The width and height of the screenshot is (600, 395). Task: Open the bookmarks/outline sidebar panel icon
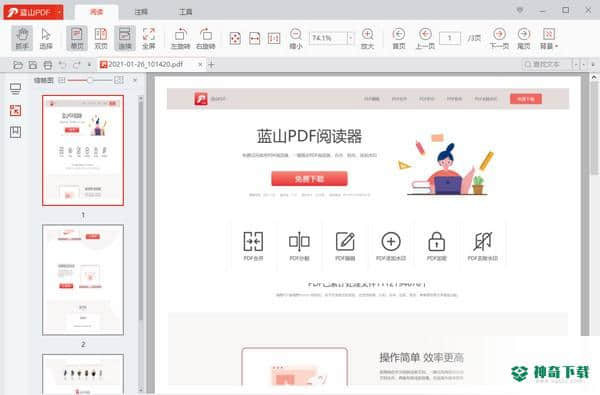pyautogui.click(x=15, y=90)
